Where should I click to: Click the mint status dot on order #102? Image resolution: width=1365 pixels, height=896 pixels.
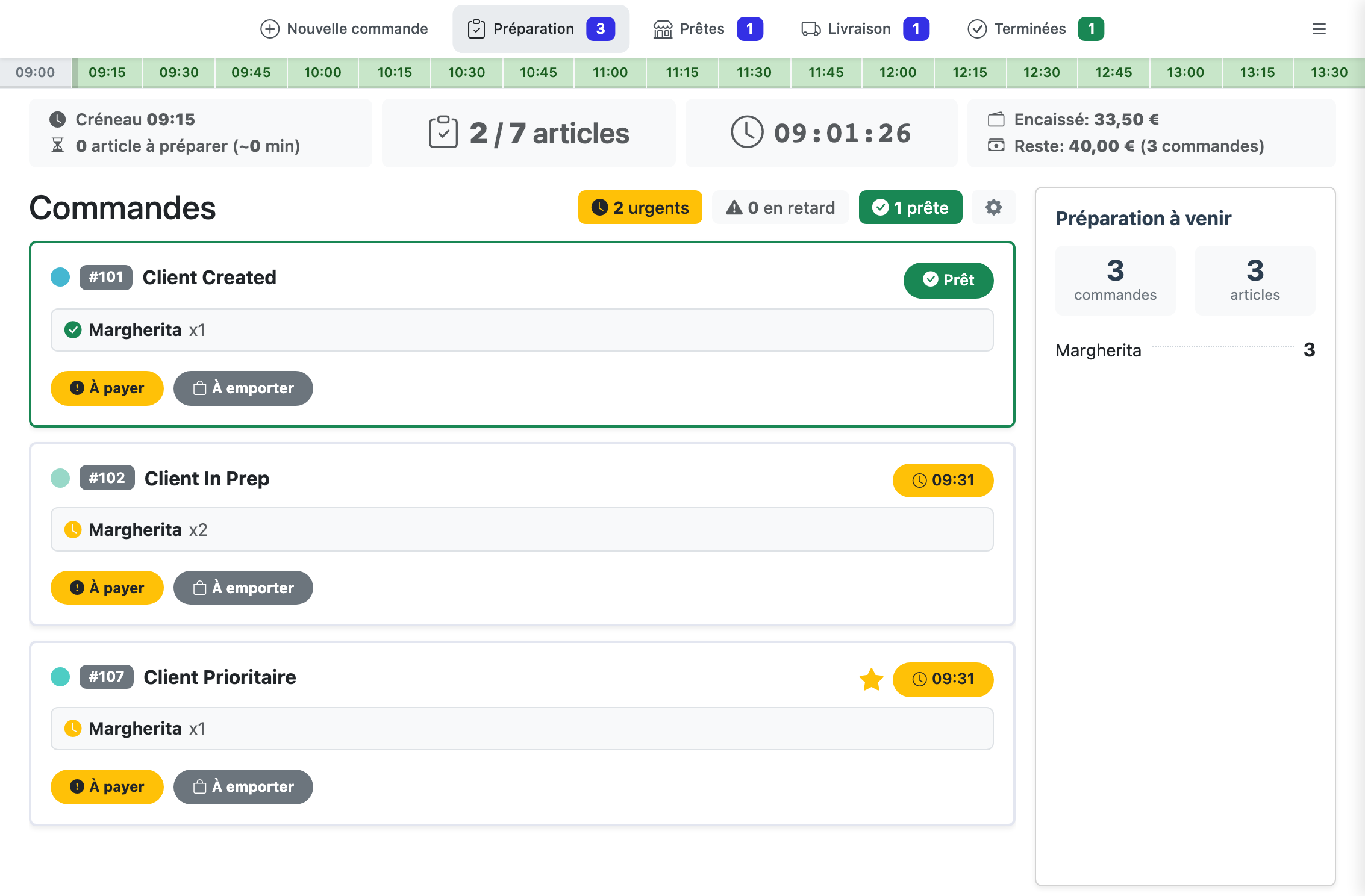pyautogui.click(x=60, y=478)
